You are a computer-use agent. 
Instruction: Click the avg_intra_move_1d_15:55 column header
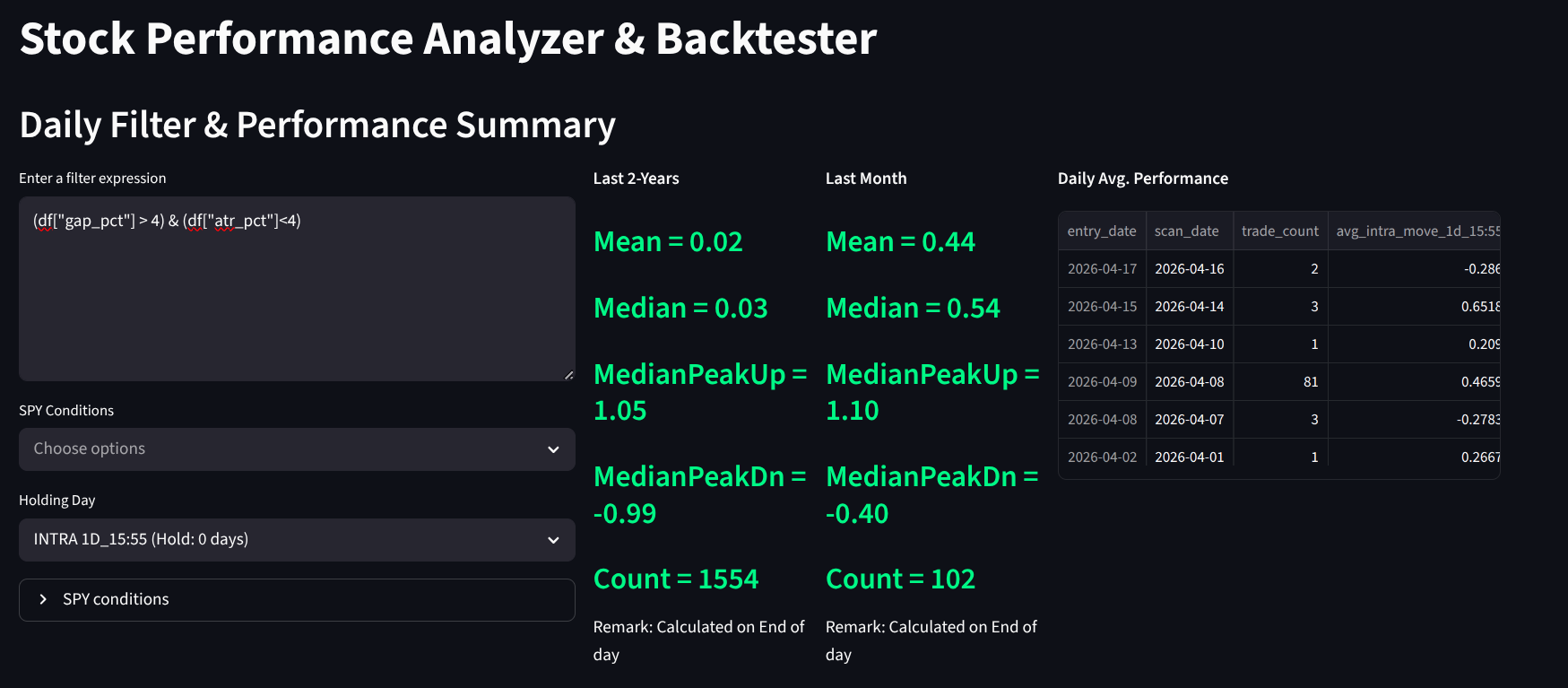point(1416,231)
